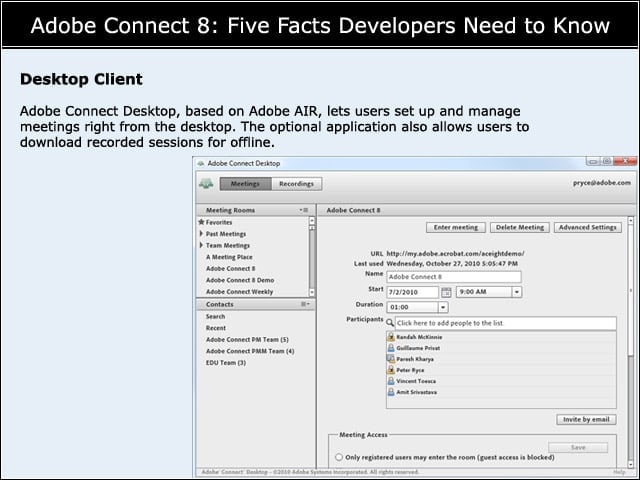
Task: Click the window title bar app icon
Action: coord(200,163)
